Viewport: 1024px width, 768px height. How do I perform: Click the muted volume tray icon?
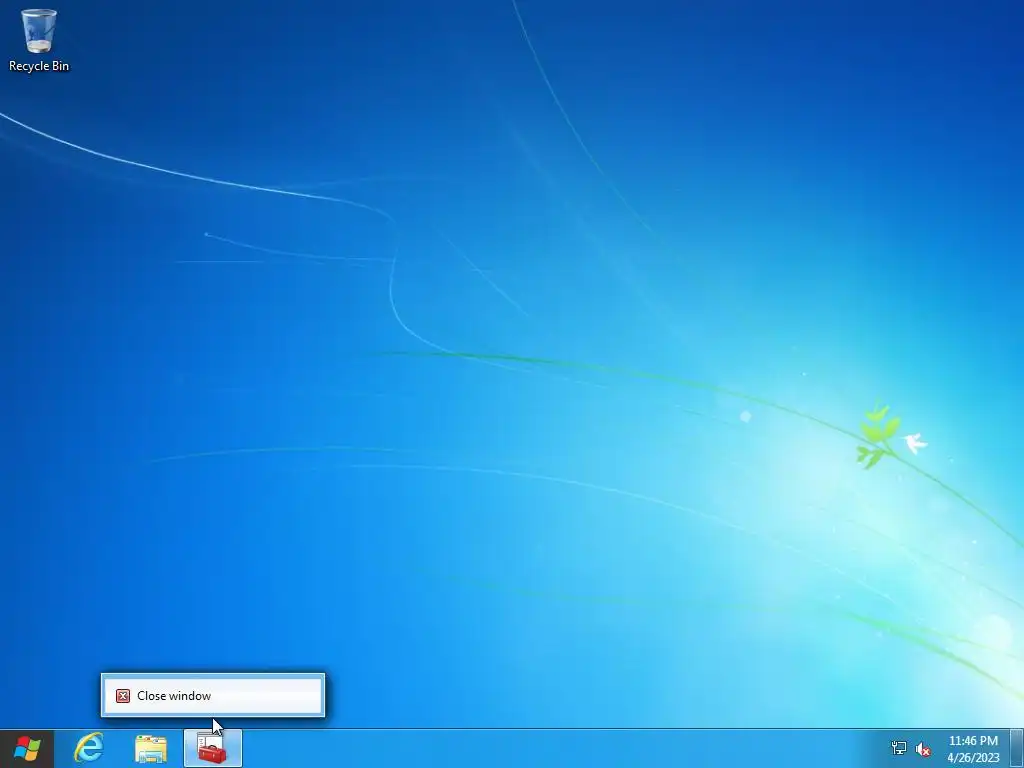coord(923,748)
